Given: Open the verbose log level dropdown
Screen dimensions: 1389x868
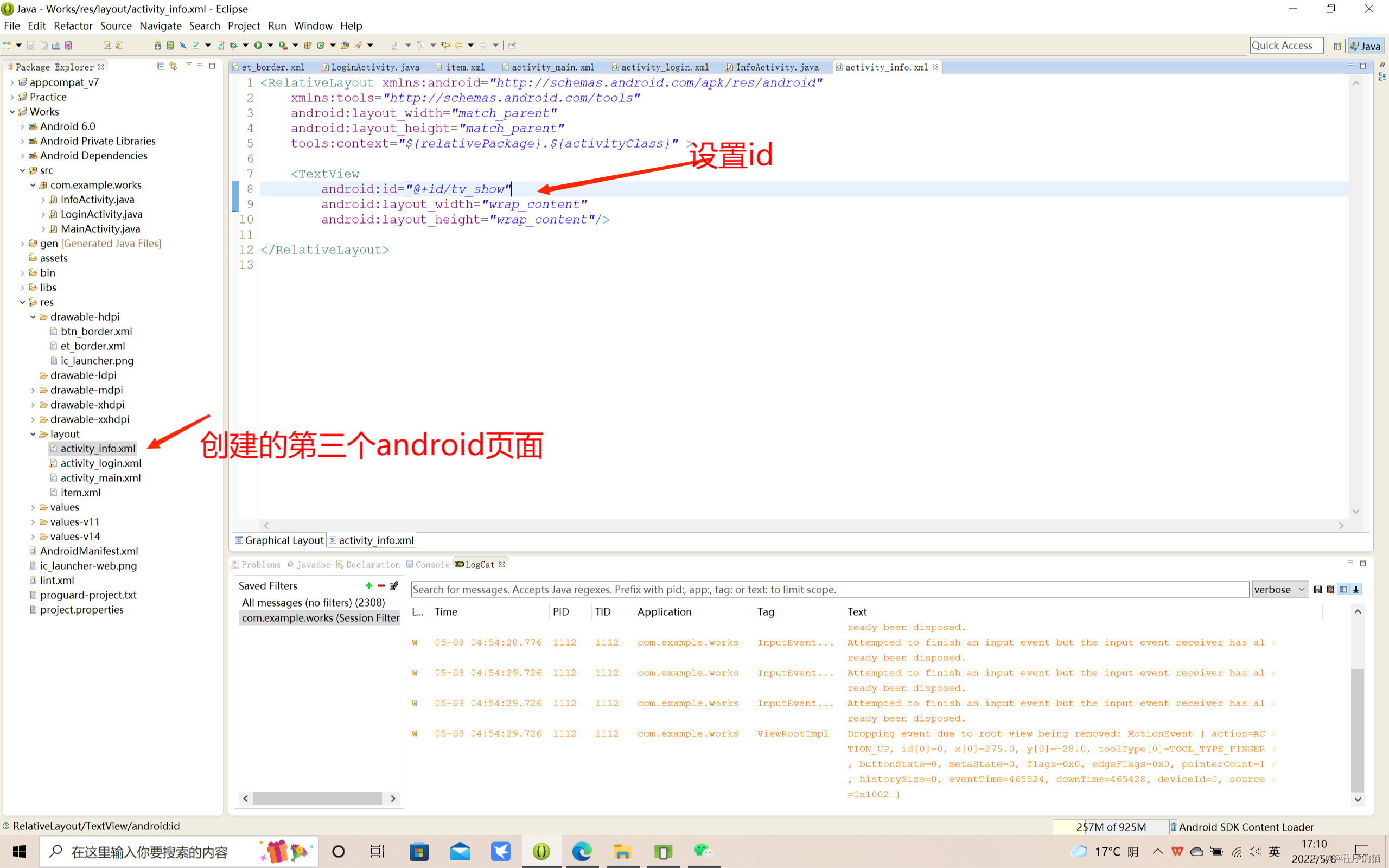Looking at the screenshot, I should click(x=1279, y=590).
